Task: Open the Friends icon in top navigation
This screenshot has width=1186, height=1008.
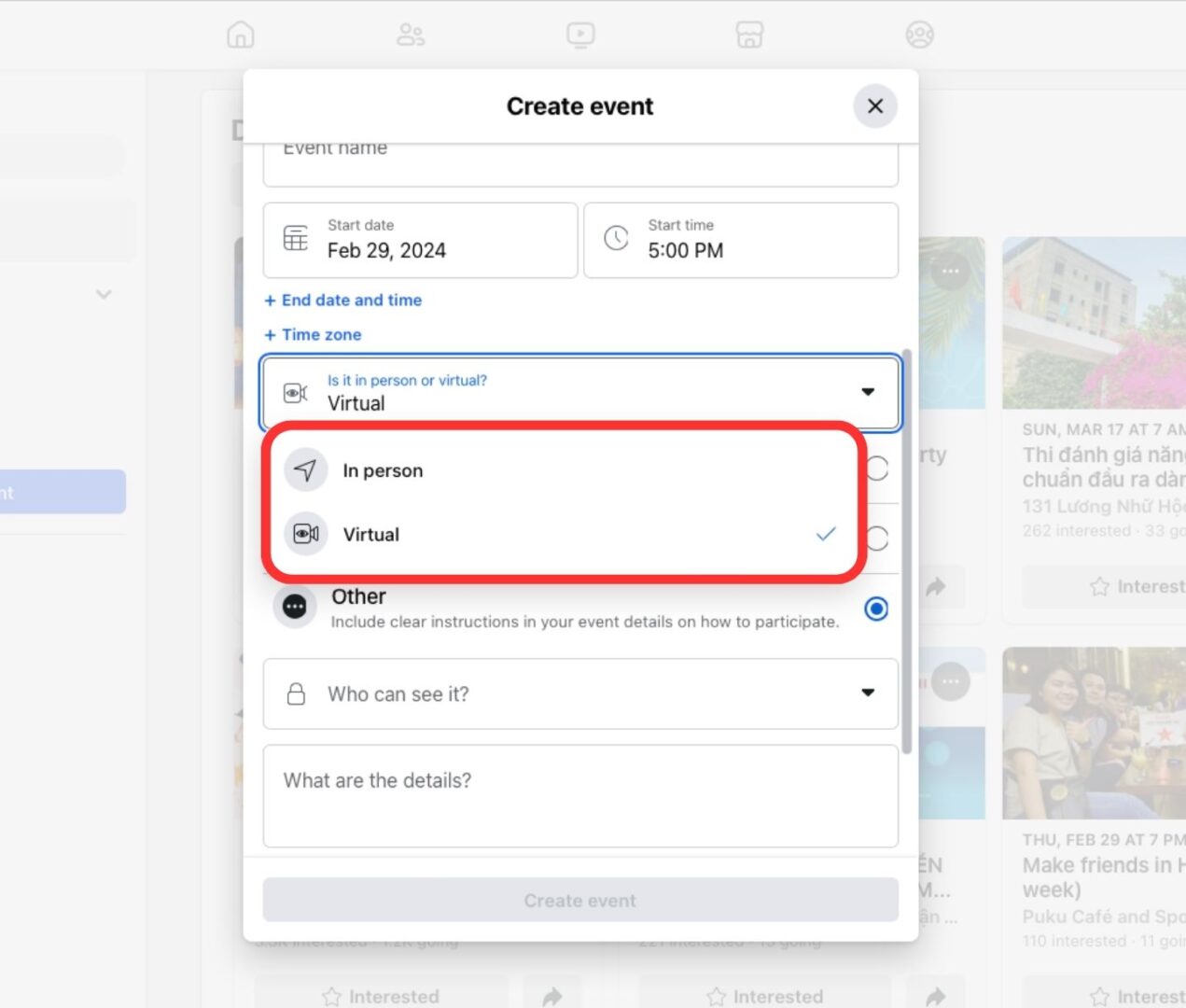Action: pos(411,35)
